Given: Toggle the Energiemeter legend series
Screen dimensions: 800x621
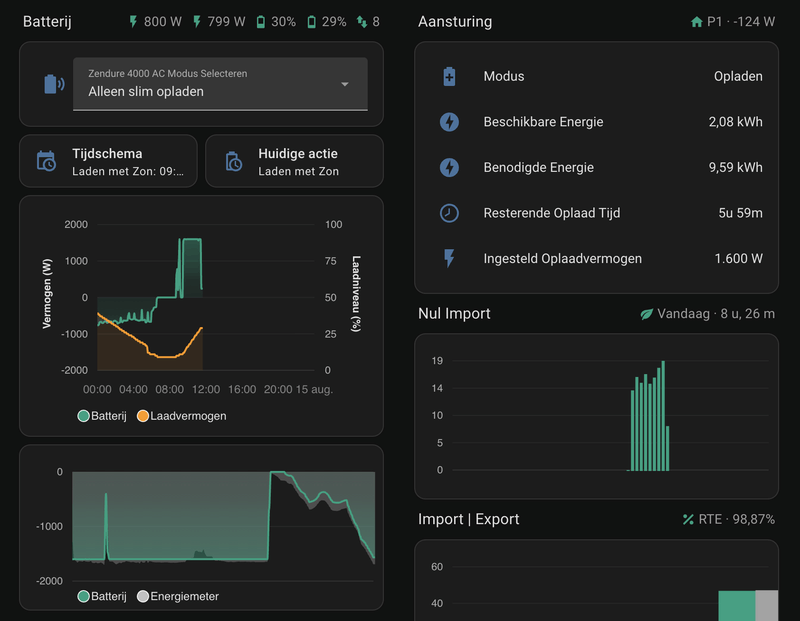Looking at the screenshot, I should [178, 596].
